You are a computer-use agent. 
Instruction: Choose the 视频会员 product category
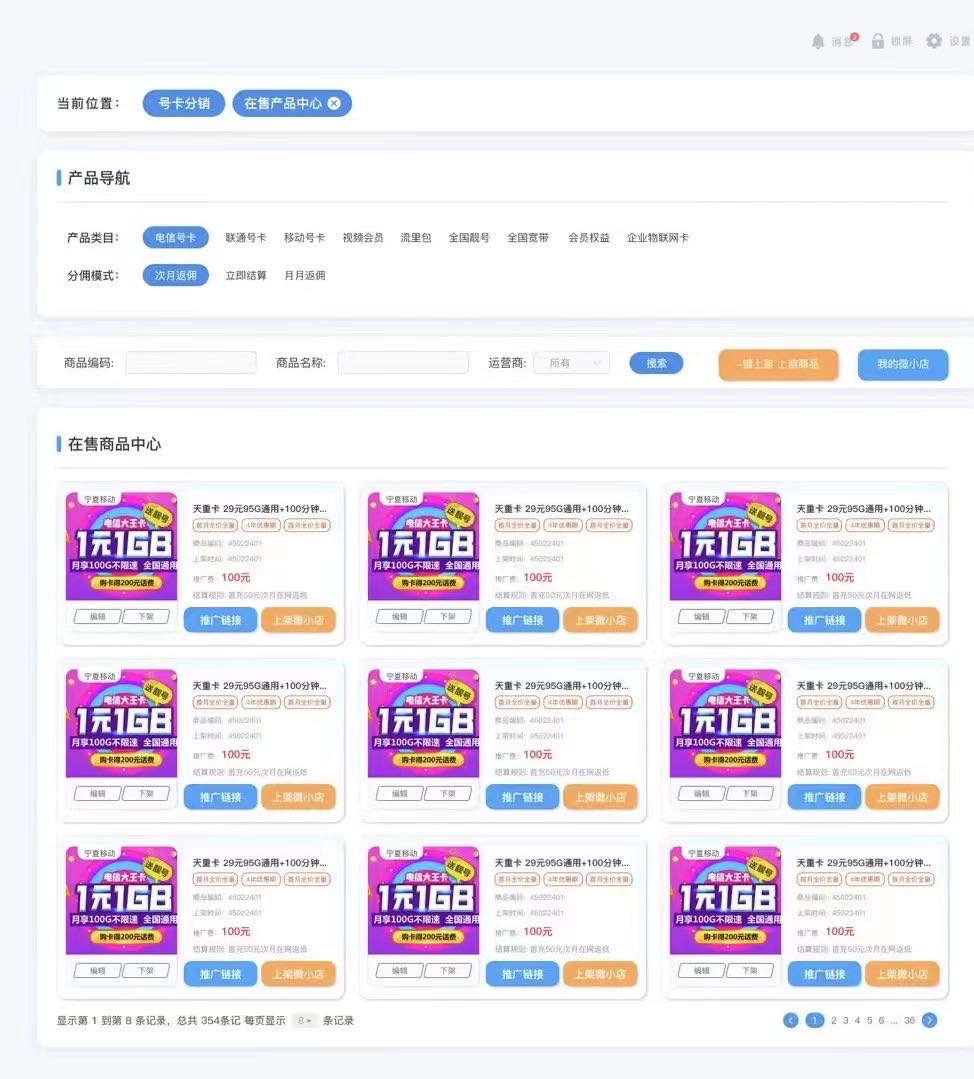[x=363, y=237]
